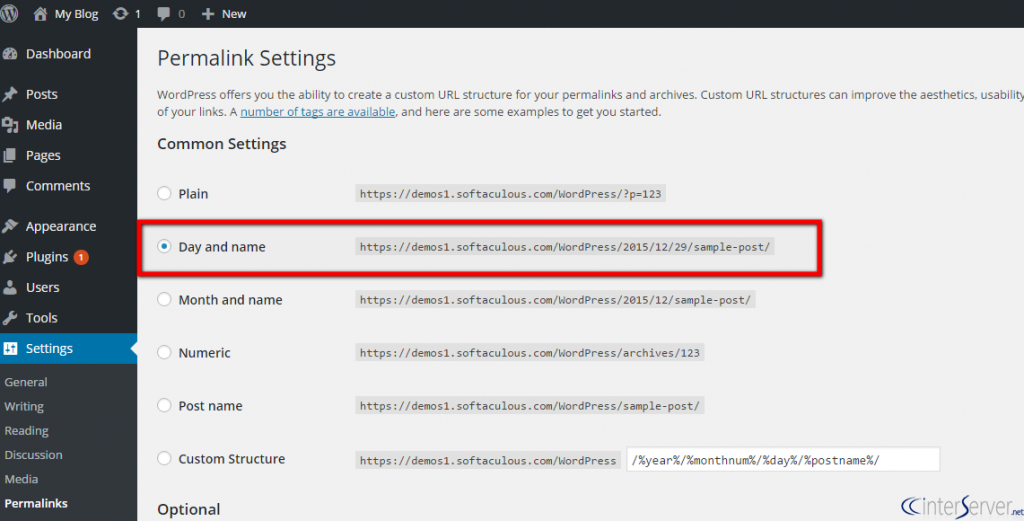Click the Common Settings heading
1024x521 pixels.
[221, 144]
